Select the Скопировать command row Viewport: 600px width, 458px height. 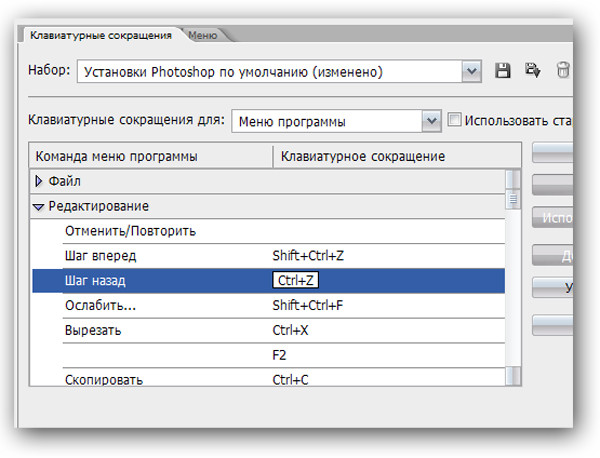click(284, 377)
